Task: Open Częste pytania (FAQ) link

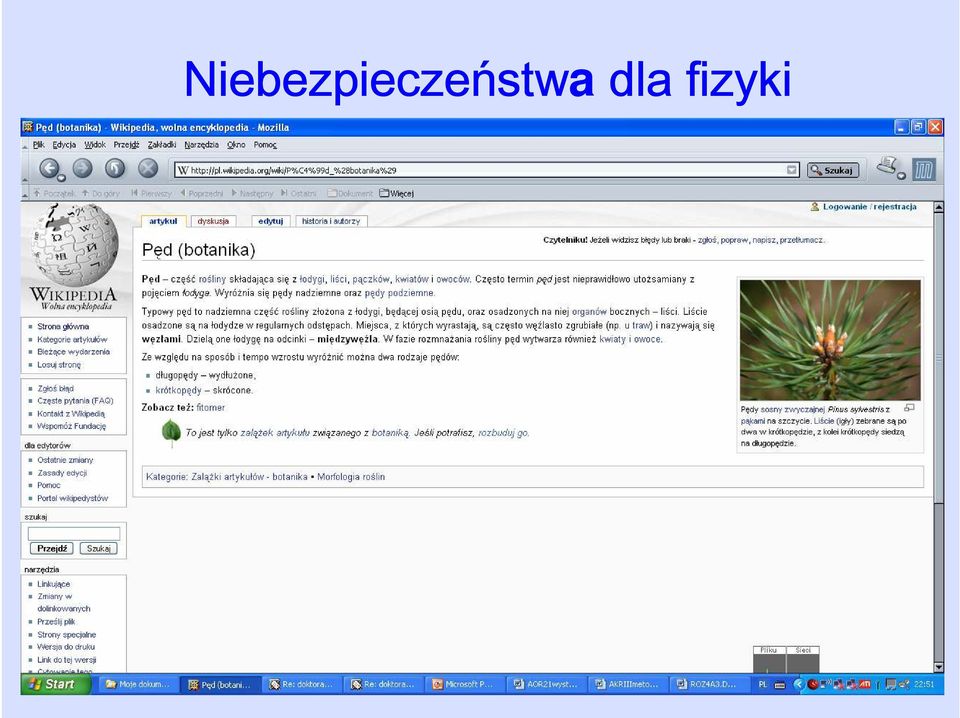Action: pos(75,400)
